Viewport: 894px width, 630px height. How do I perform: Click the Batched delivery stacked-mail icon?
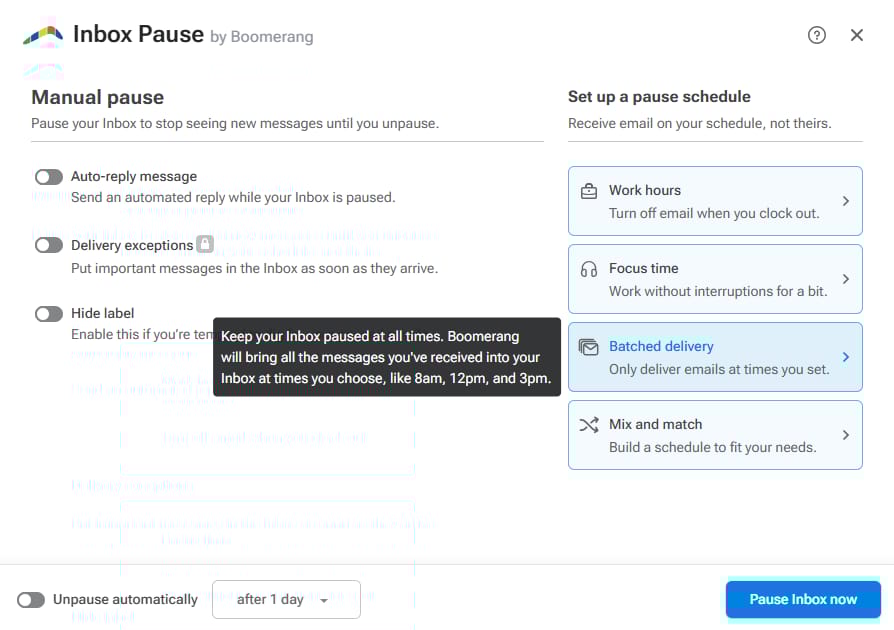click(589, 347)
